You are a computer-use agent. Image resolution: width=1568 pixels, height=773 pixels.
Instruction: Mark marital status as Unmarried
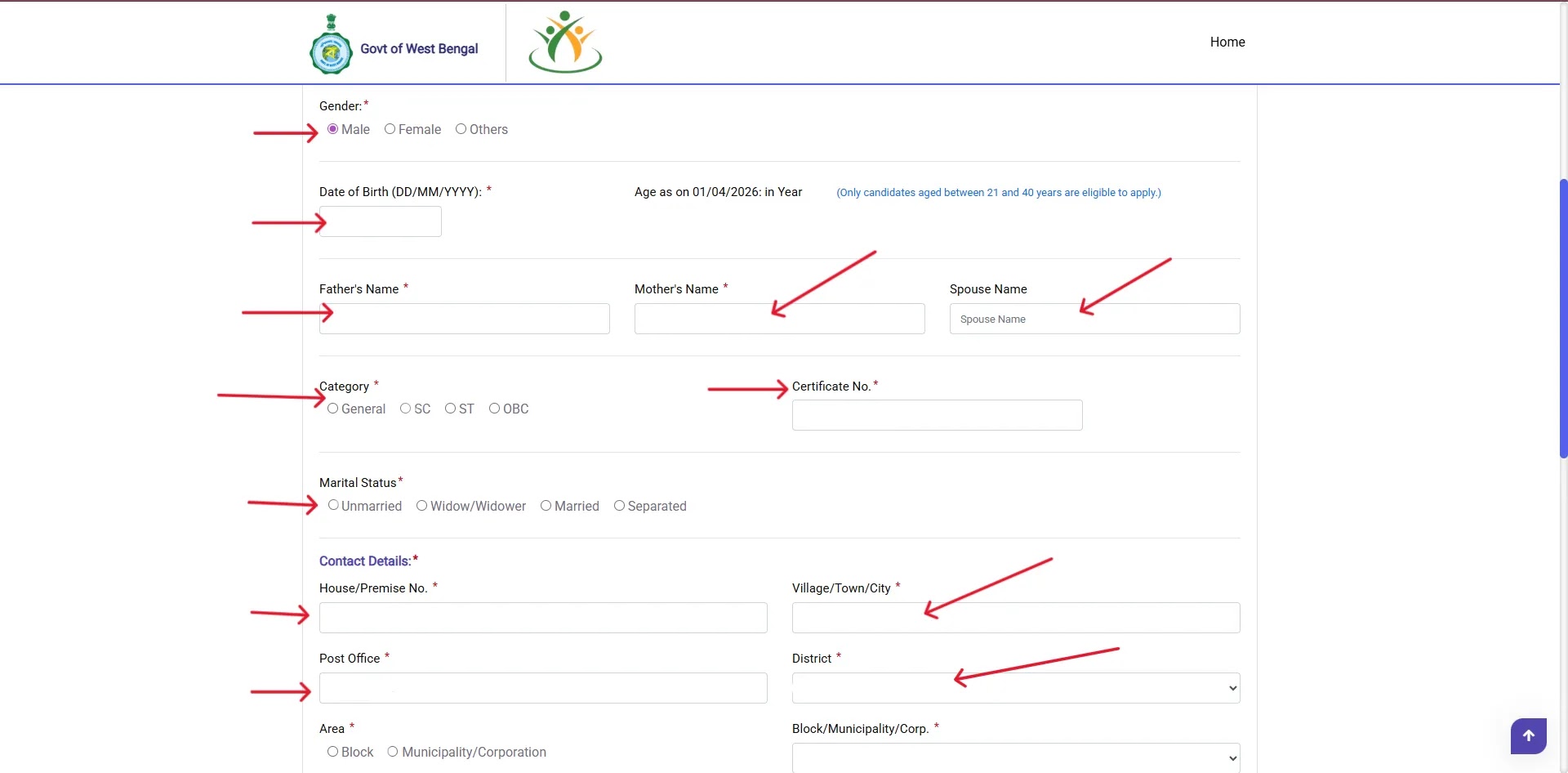point(333,505)
